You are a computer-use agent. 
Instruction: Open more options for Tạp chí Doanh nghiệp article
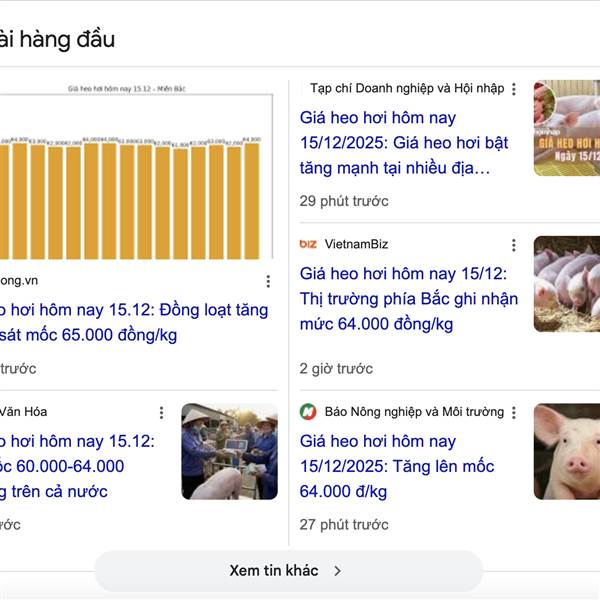(514, 89)
